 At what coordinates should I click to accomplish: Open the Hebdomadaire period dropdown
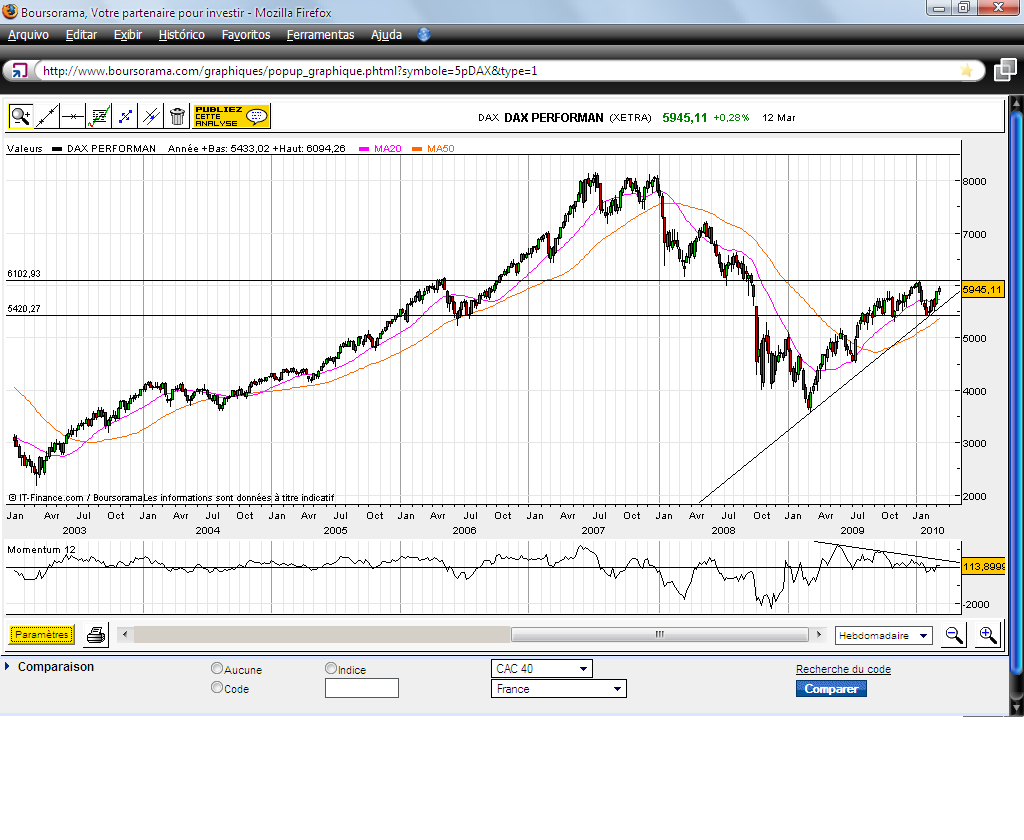pos(884,636)
